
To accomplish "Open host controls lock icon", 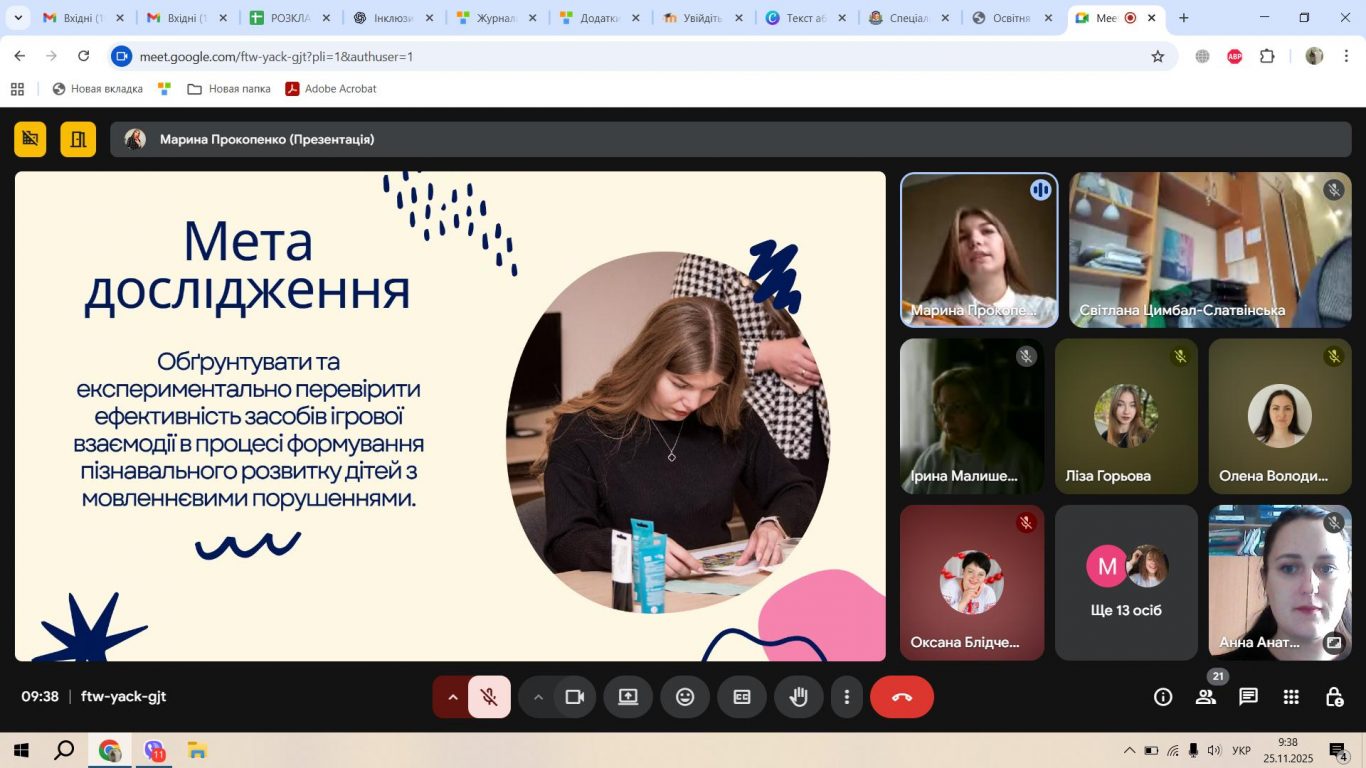I will [x=1334, y=697].
